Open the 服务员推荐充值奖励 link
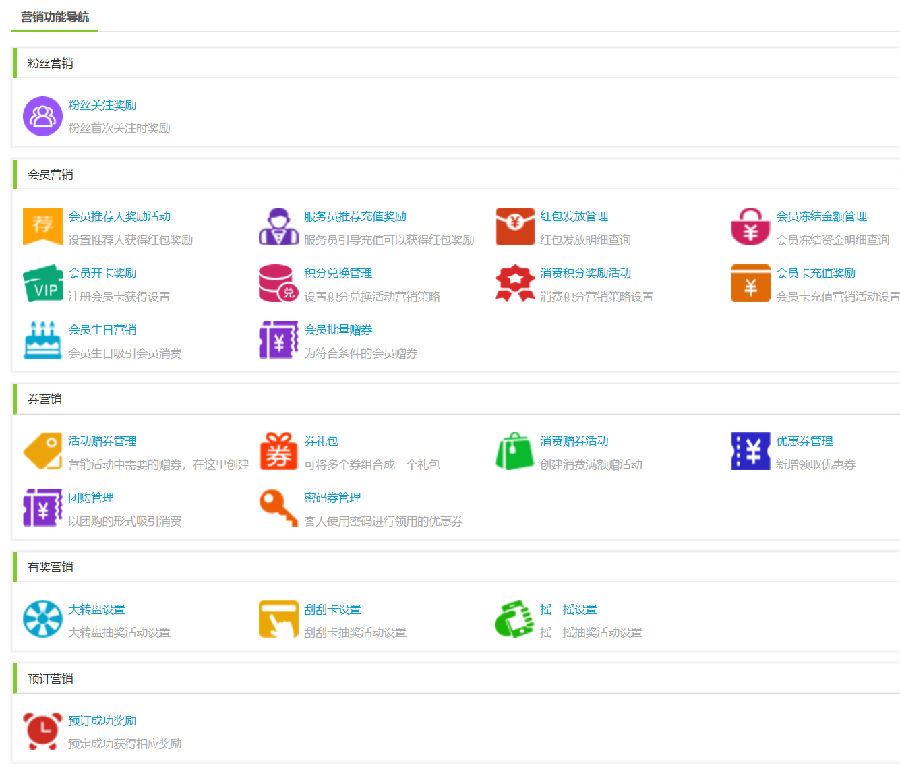 pyautogui.click(x=355, y=216)
